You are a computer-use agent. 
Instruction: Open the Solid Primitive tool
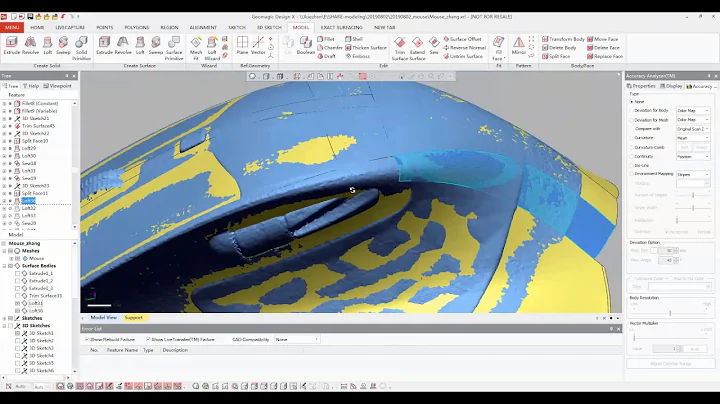tap(81, 48)
